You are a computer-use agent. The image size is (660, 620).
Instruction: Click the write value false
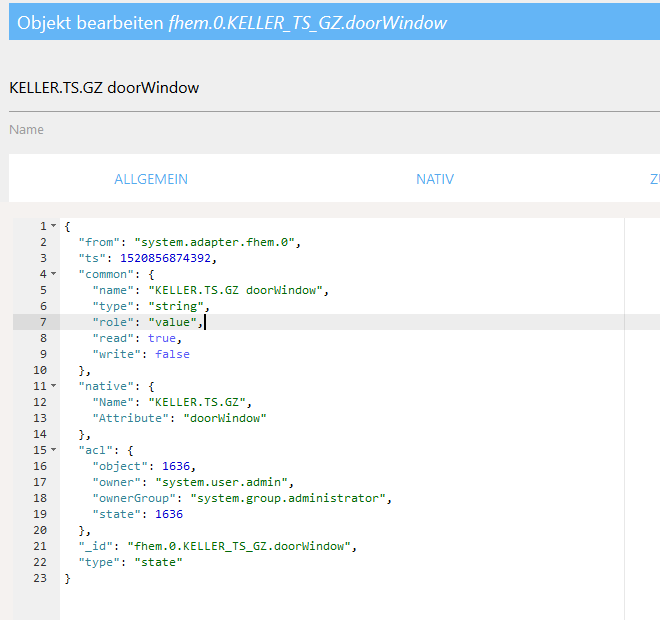click(173, 354)
